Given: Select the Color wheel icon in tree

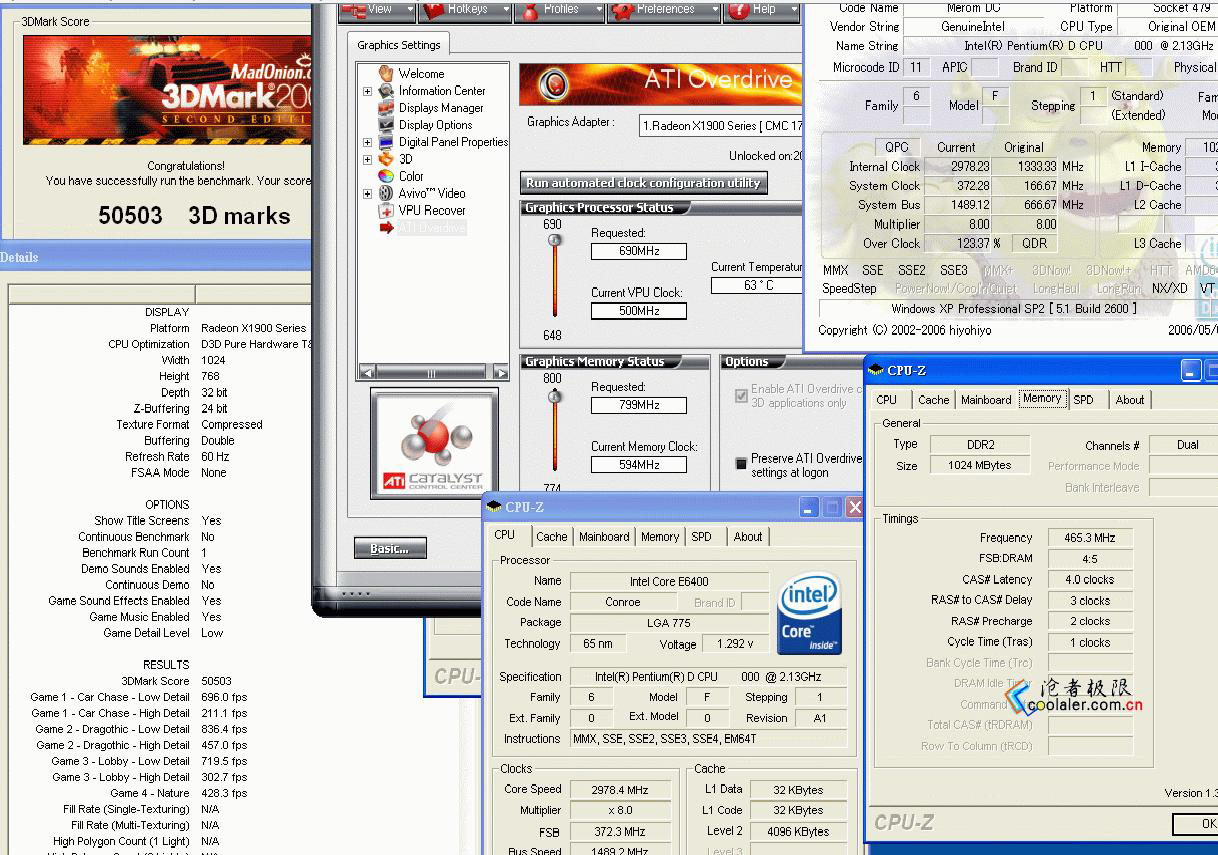Looking at the screenshot, I should pos(386,175).
